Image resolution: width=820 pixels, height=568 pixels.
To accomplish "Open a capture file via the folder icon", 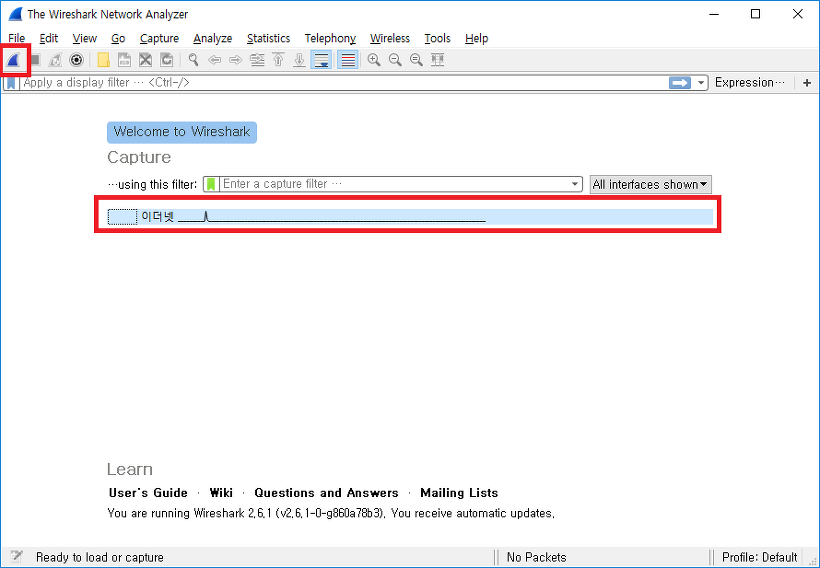I will pyautogui.click(x=104, y=60).
